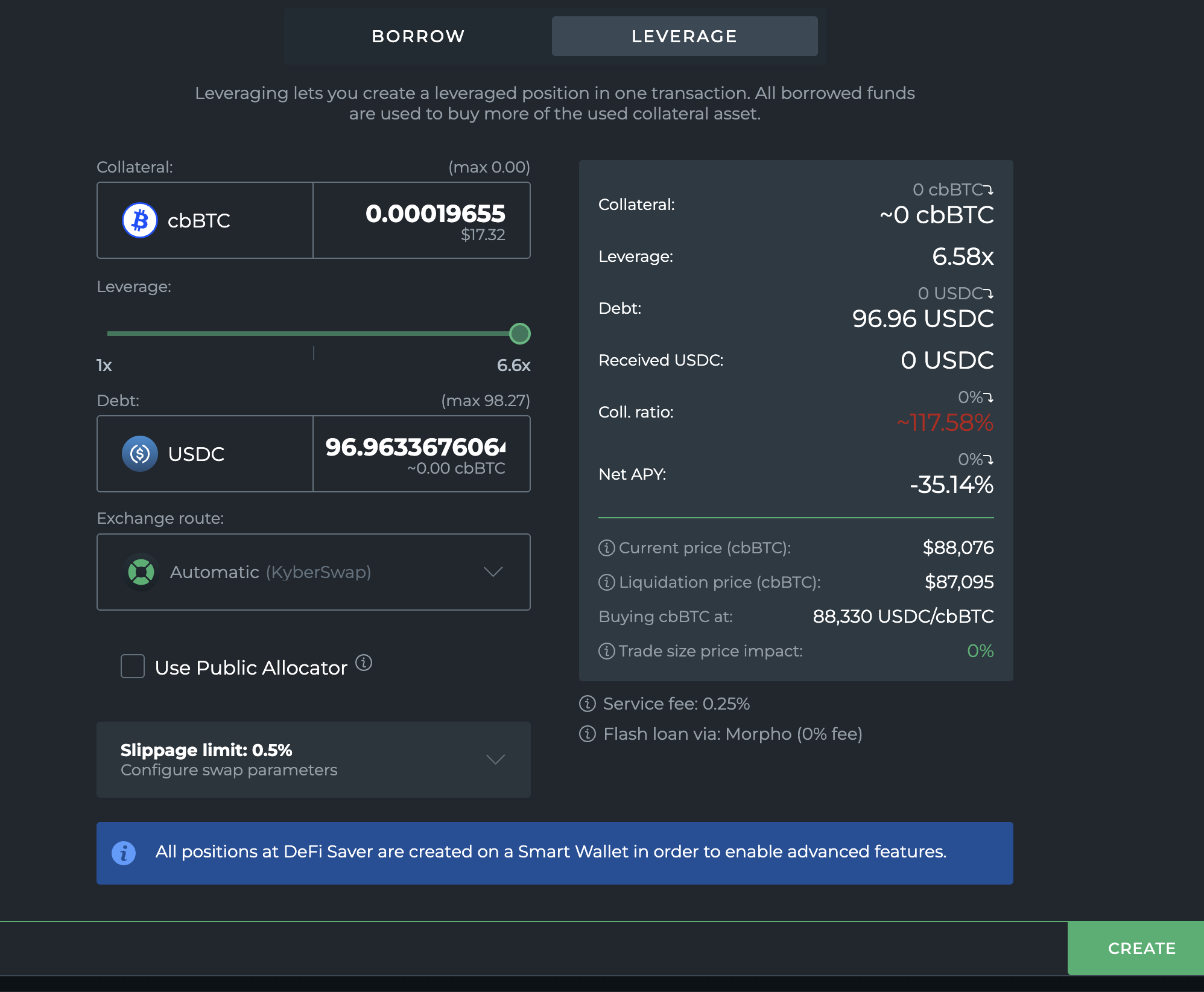Enable the Use Public Allocator checkbox
Viewport: 1204px width, 992px height.
tap(133, 666)
